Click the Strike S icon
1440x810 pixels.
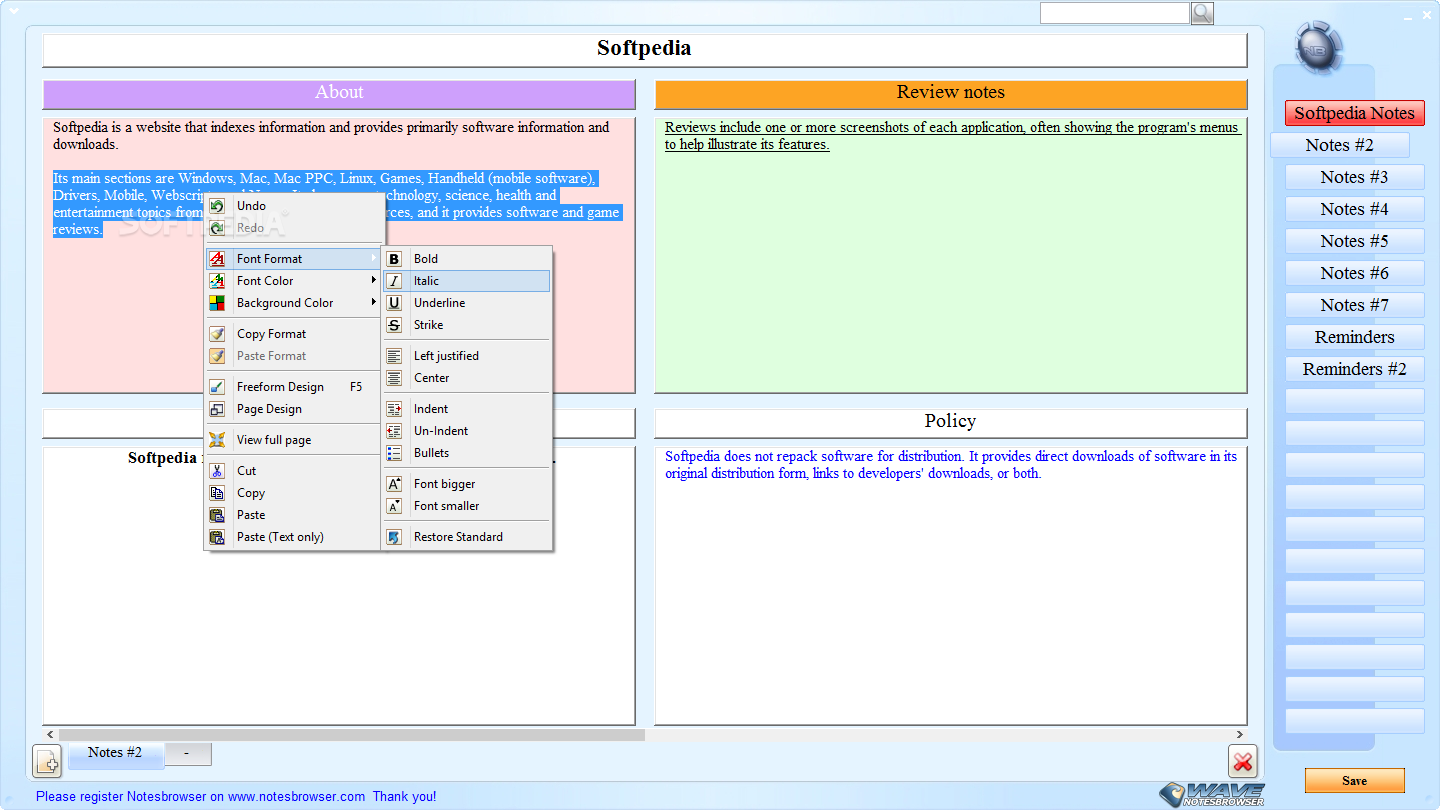click(394, 324)
